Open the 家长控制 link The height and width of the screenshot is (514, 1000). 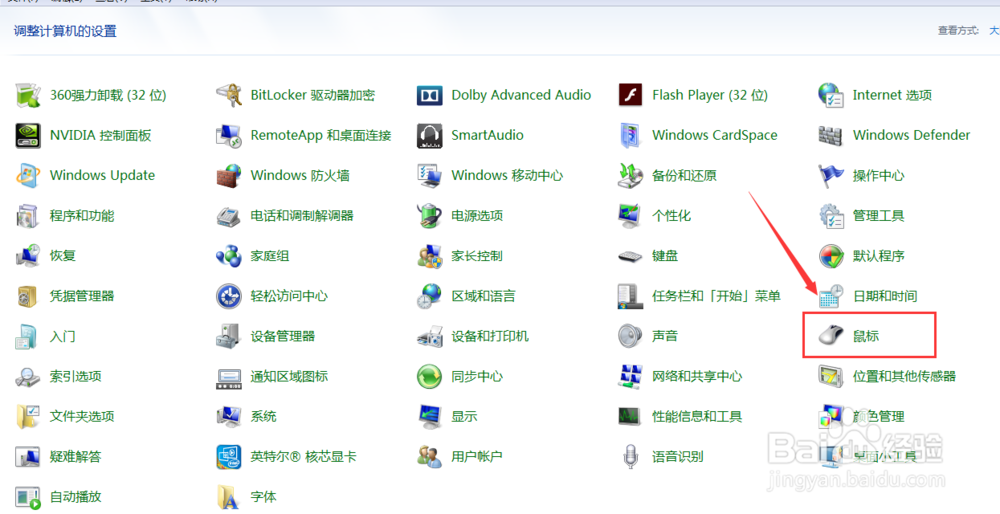point(477,256)
